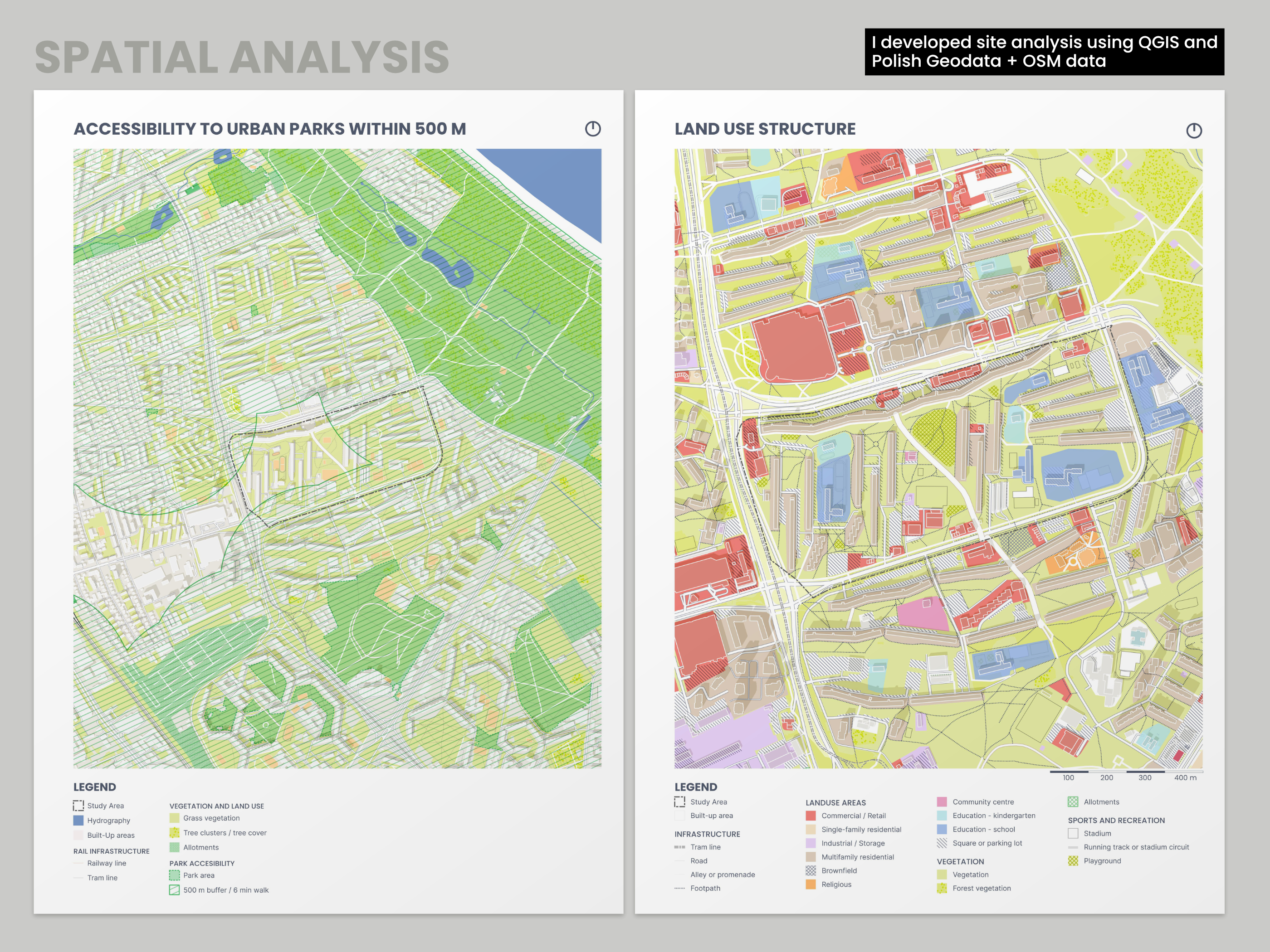Click the Brownfield crosshatch legend icon
The image size is (1270, 952).
click(x=811, y=870)
